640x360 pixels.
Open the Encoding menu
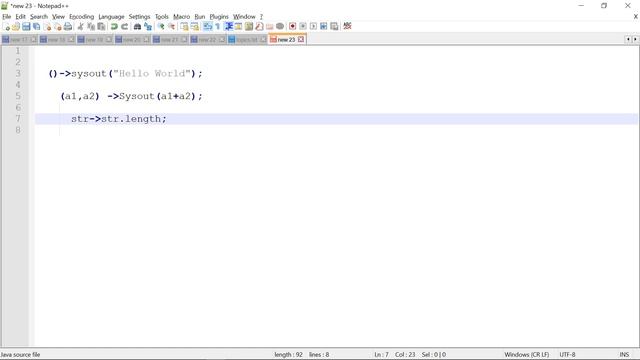(x=81, y=17)
